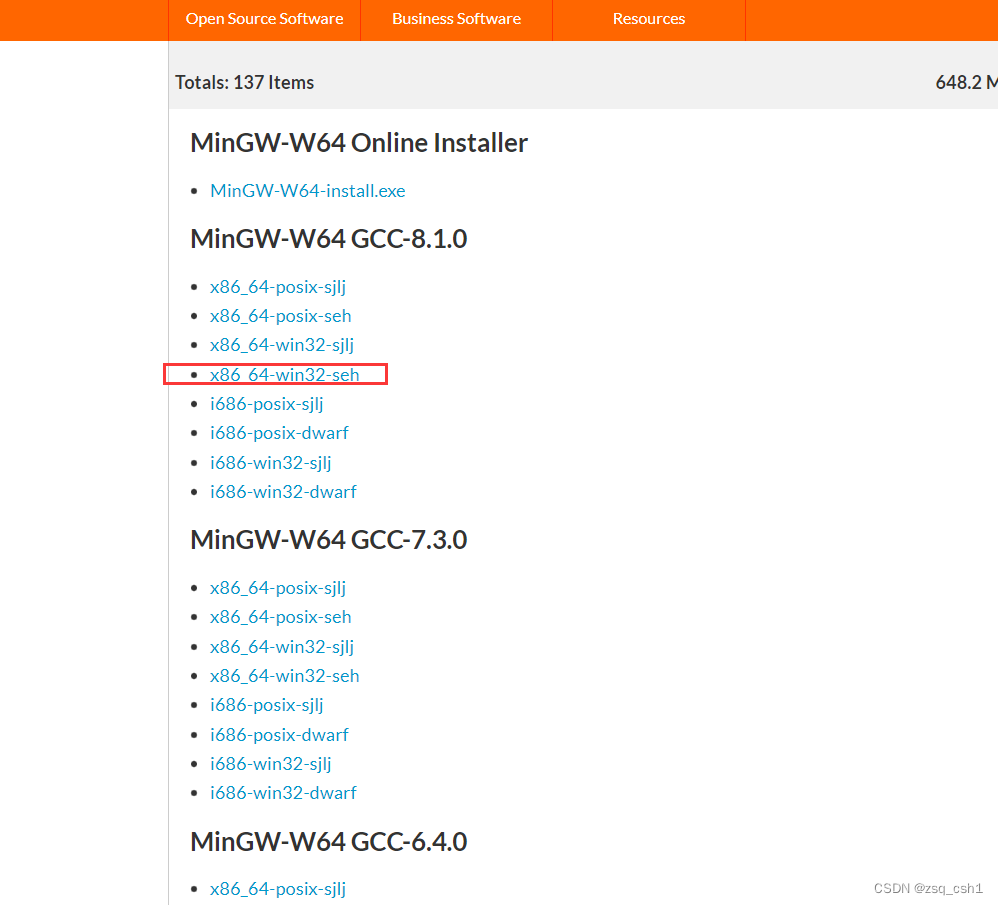Open the Open Source Software menu
The width and height of the screenshot is (998, 905).
click(264, 18)
